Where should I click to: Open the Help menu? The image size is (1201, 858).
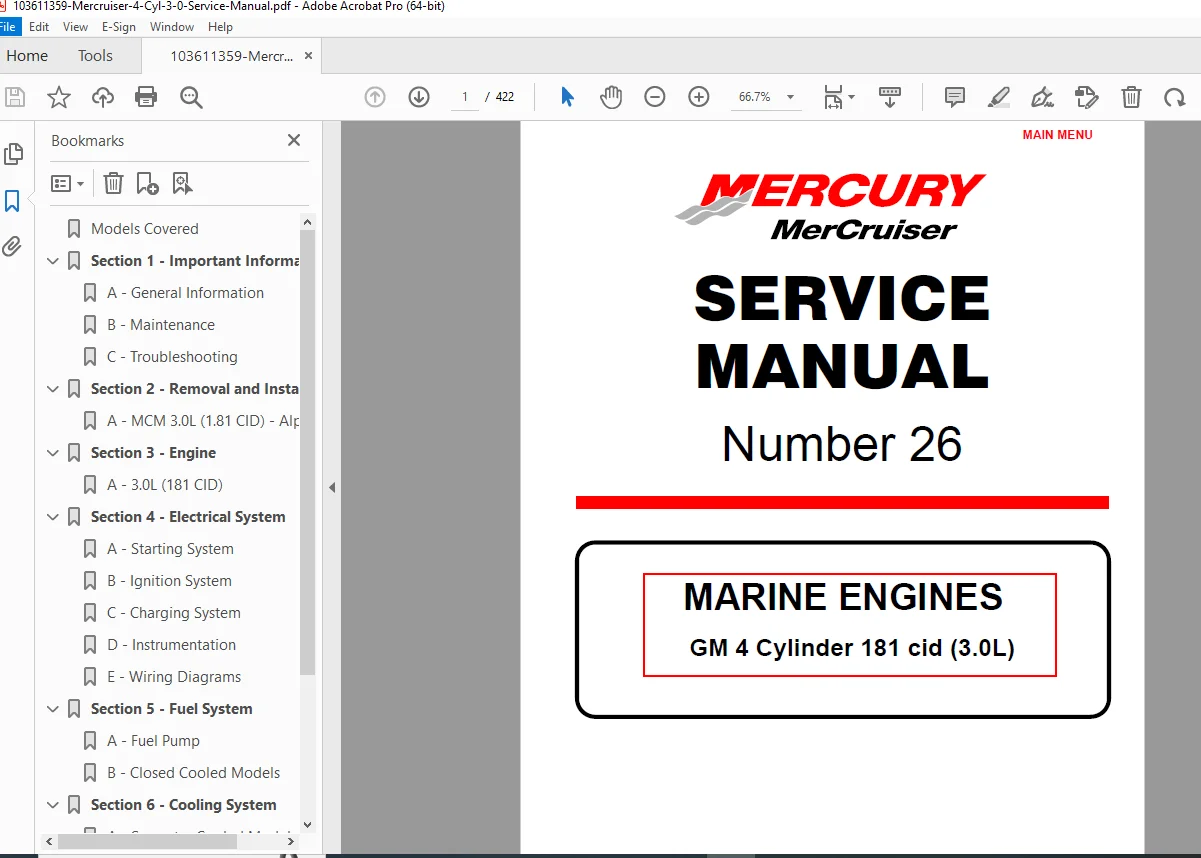pyautogui.click(x=220, y=27)
